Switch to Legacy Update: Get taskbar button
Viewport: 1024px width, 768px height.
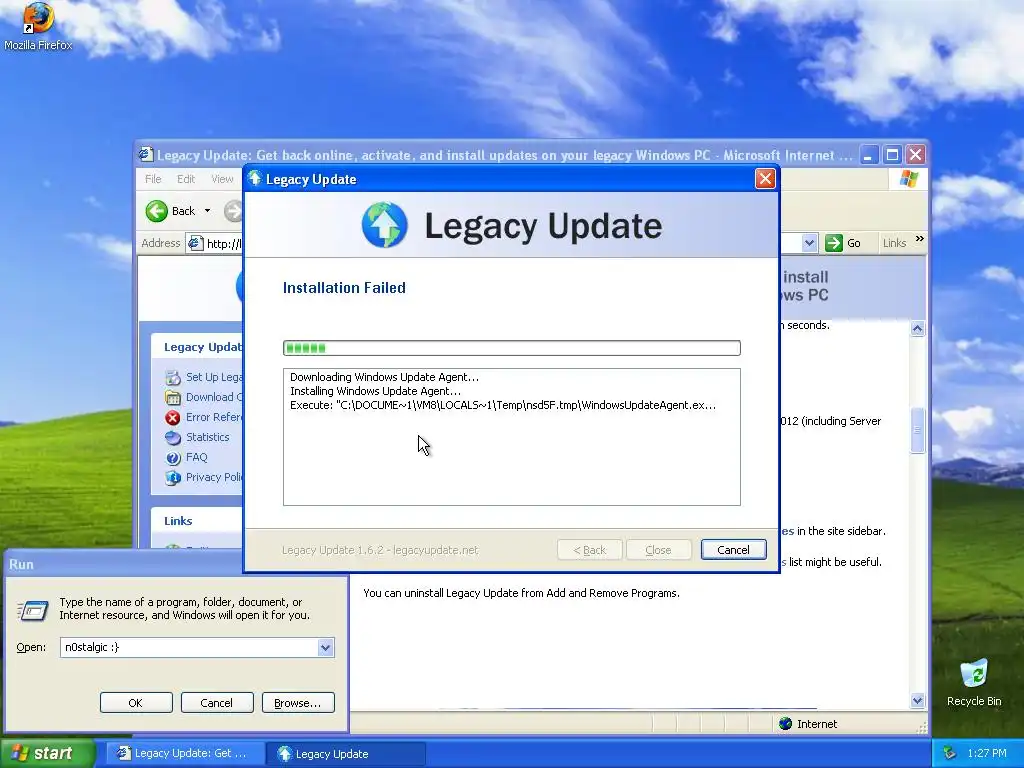185,753
